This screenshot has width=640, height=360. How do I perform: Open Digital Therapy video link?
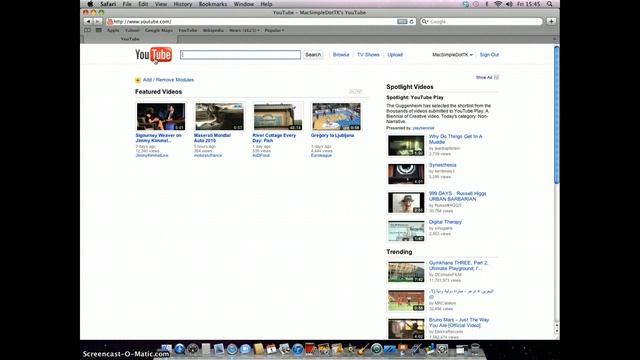click(x=445, y=222)
